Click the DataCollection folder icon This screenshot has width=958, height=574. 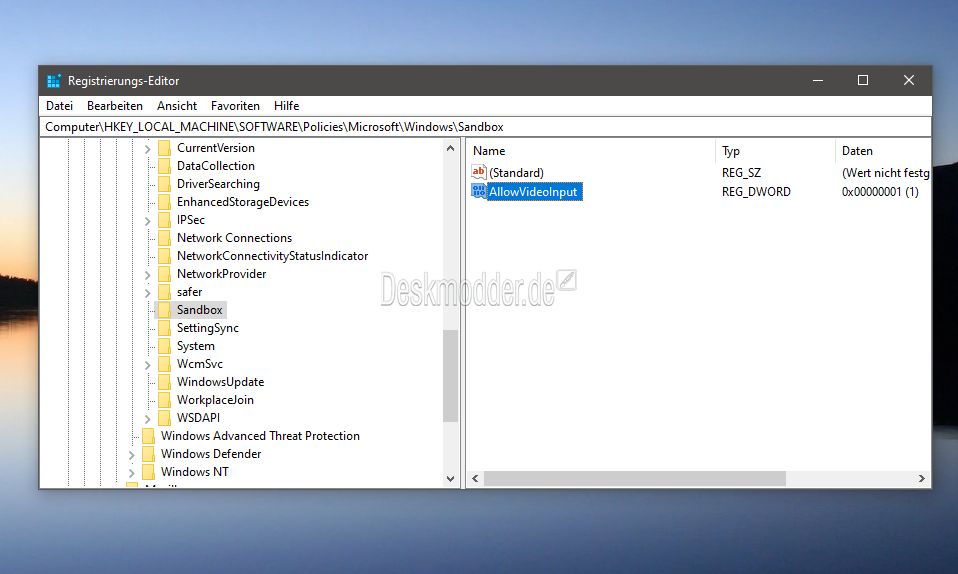point(164,166)
